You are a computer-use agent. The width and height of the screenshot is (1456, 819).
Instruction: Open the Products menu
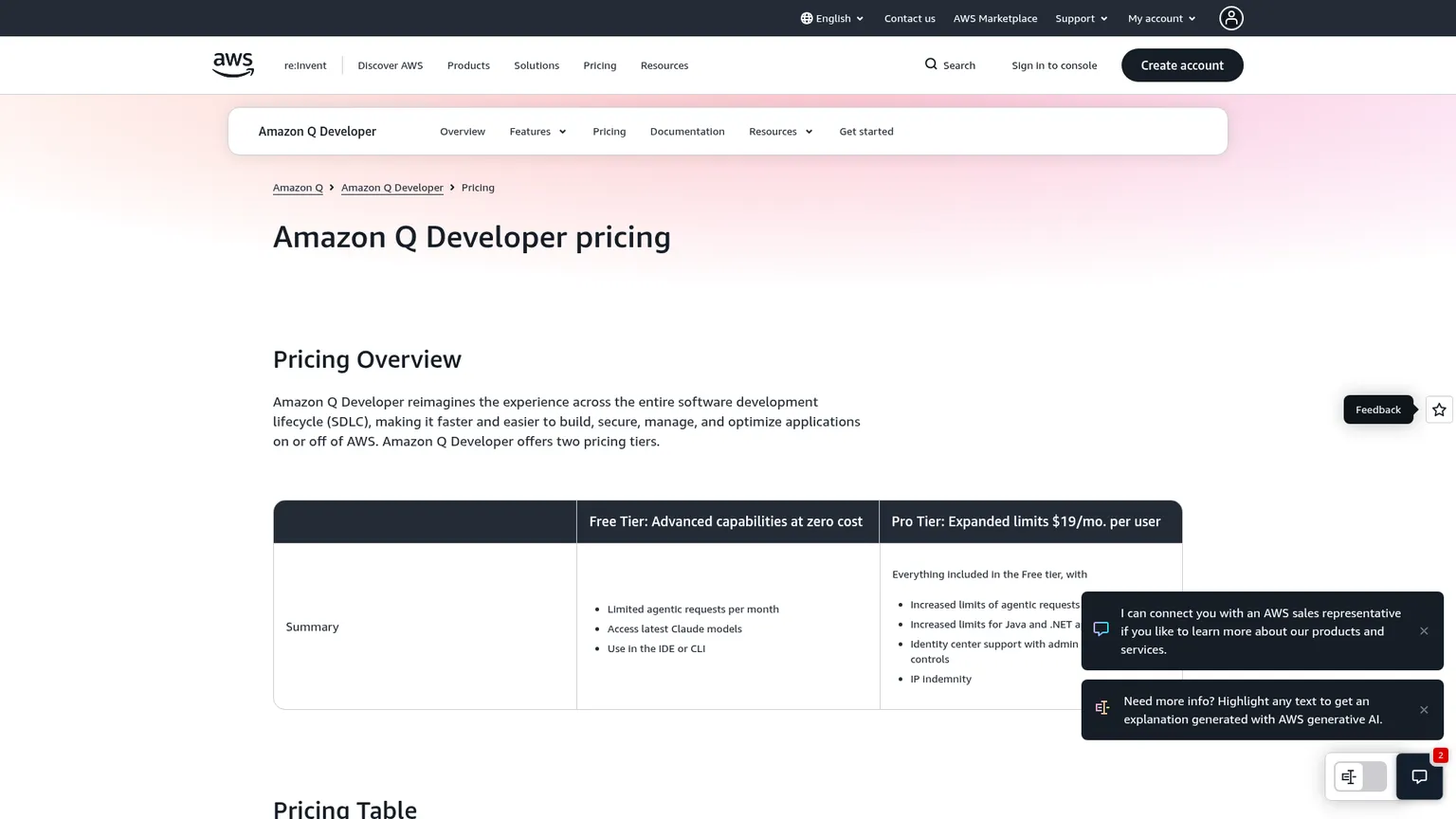coord(468,65)
